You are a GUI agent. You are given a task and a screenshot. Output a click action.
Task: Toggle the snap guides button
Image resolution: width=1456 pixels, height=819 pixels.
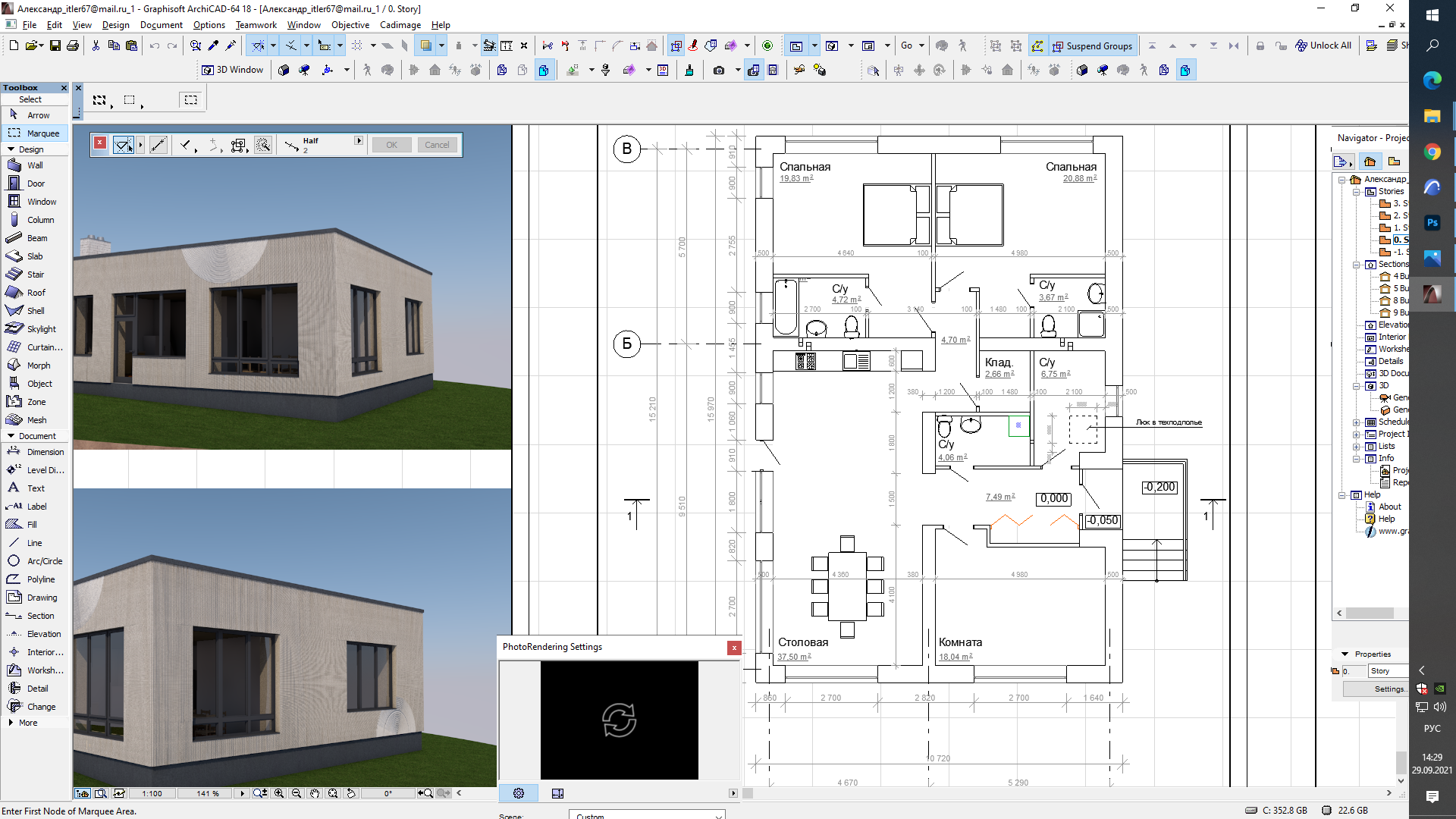coord(291,45)
